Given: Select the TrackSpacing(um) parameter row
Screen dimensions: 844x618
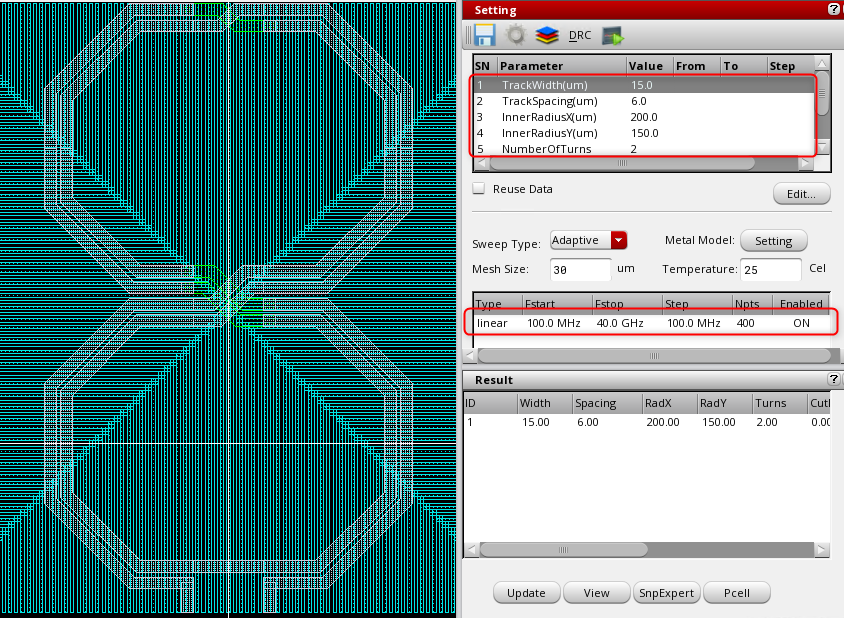Looking at the screenshot, I should click(x=550, y=101).
